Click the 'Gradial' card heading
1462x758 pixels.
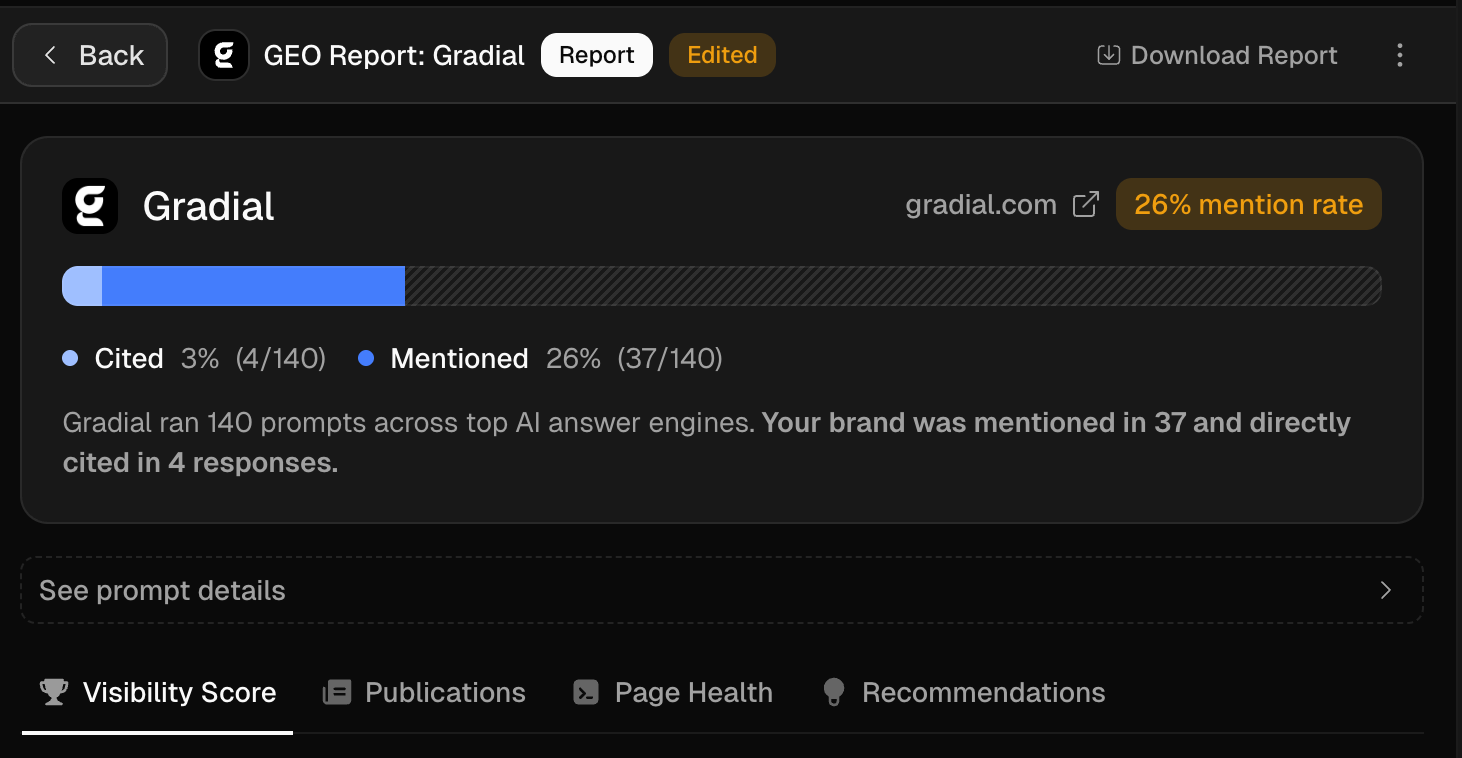[x=209, y=206]
